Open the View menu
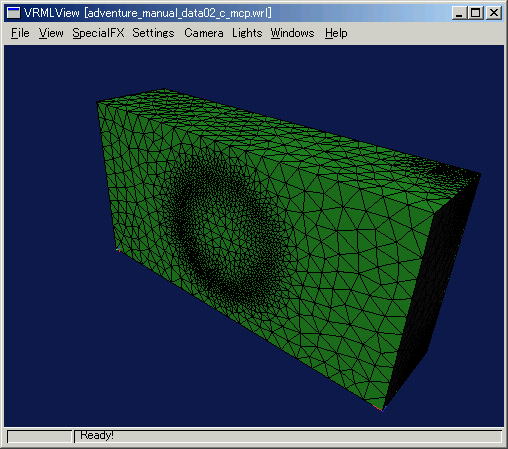508x449 pixels. 51,33
